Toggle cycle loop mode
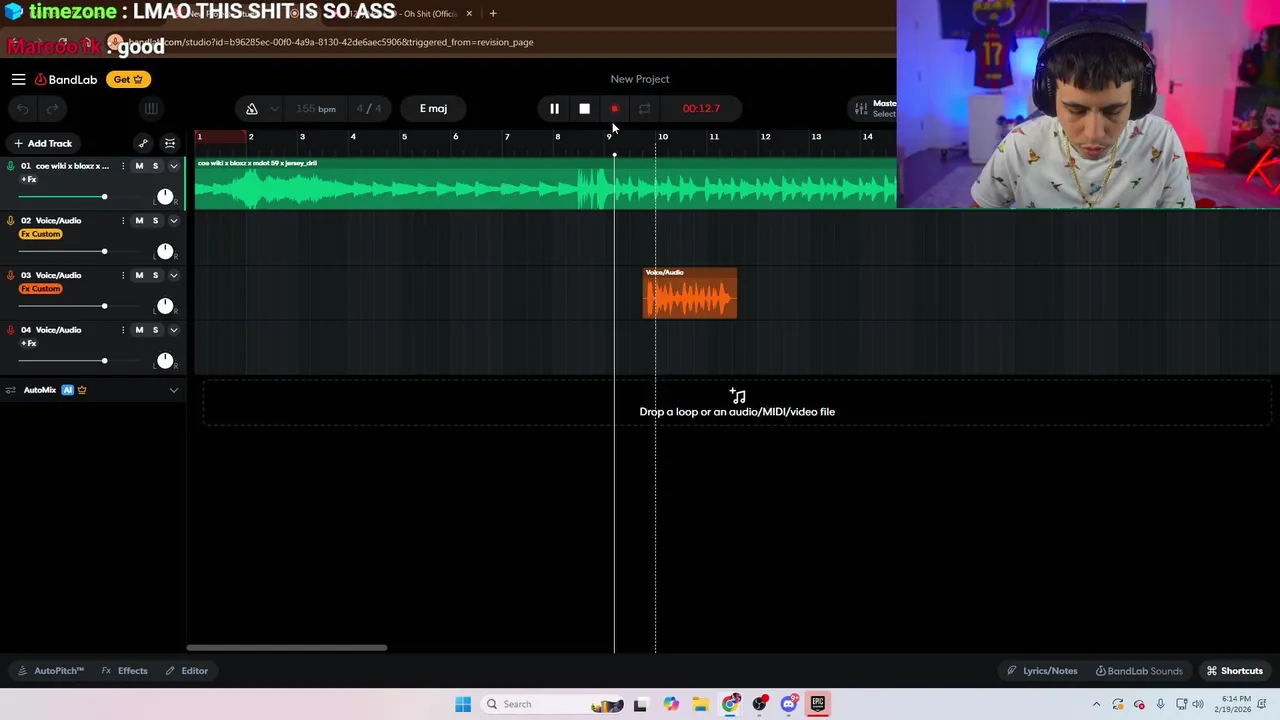 point(644,108)
